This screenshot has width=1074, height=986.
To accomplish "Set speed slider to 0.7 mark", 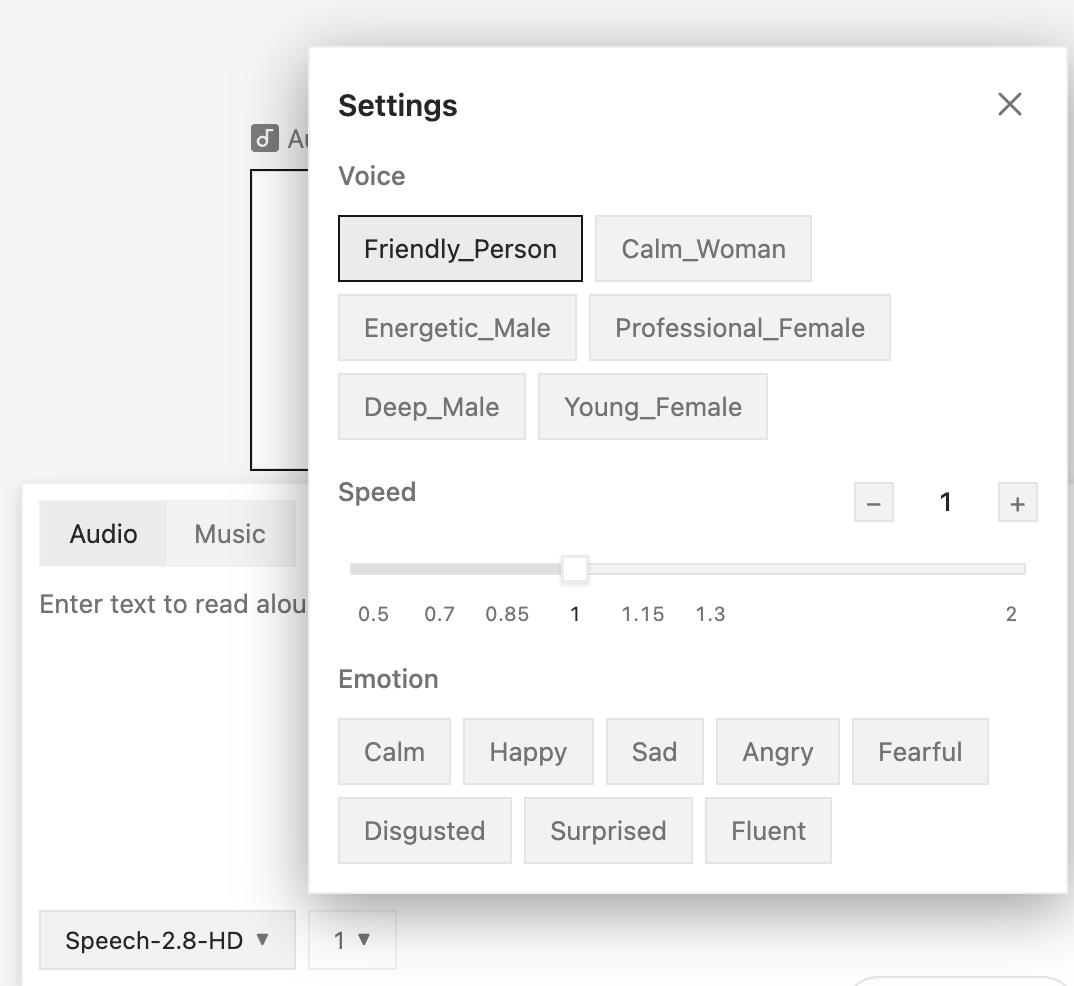I will coord(440,614).
